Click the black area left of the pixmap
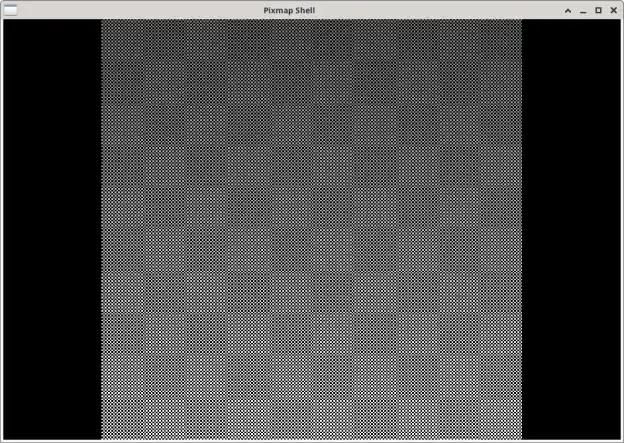The image size is (624, 443). (x=52, y=230)
